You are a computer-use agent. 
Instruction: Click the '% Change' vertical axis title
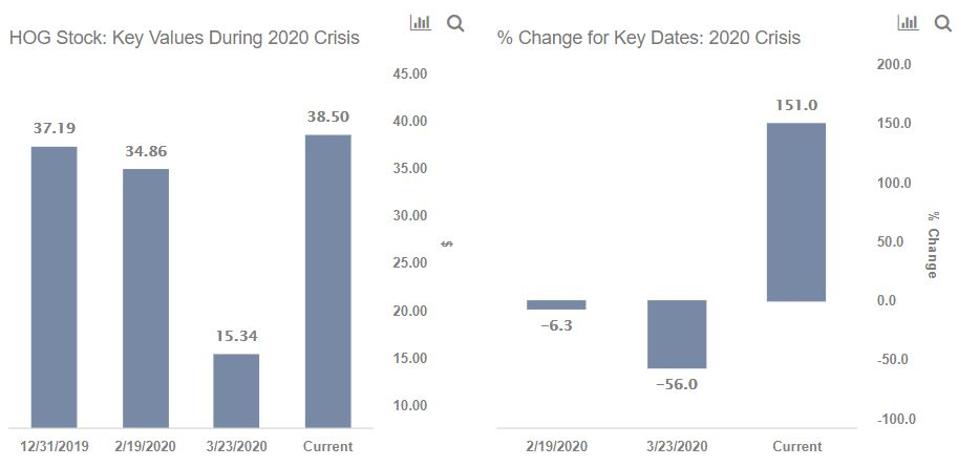pyautogui.click(x=932, y=244)
